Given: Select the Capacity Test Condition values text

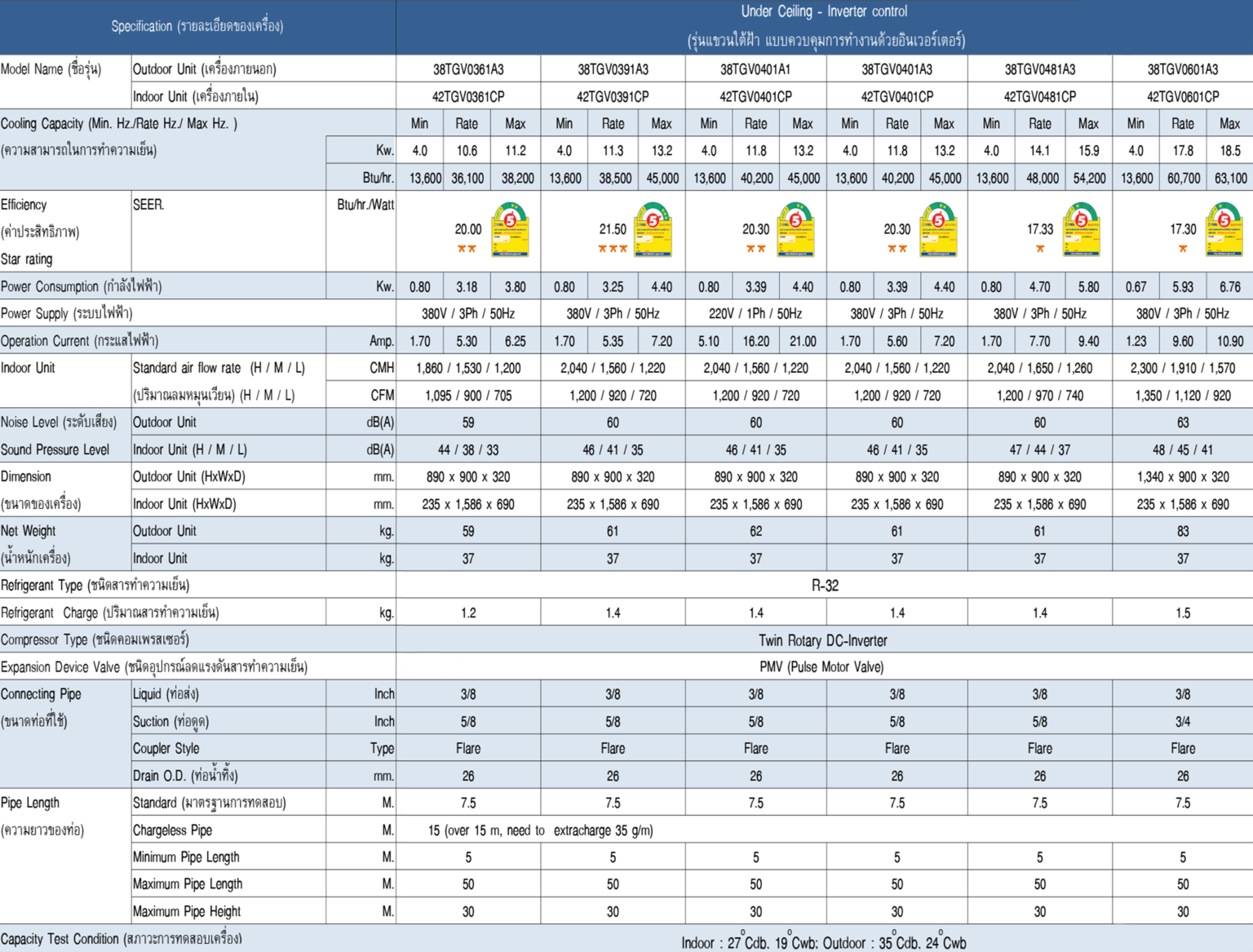Looking at the screenshot, I should 824,943.
